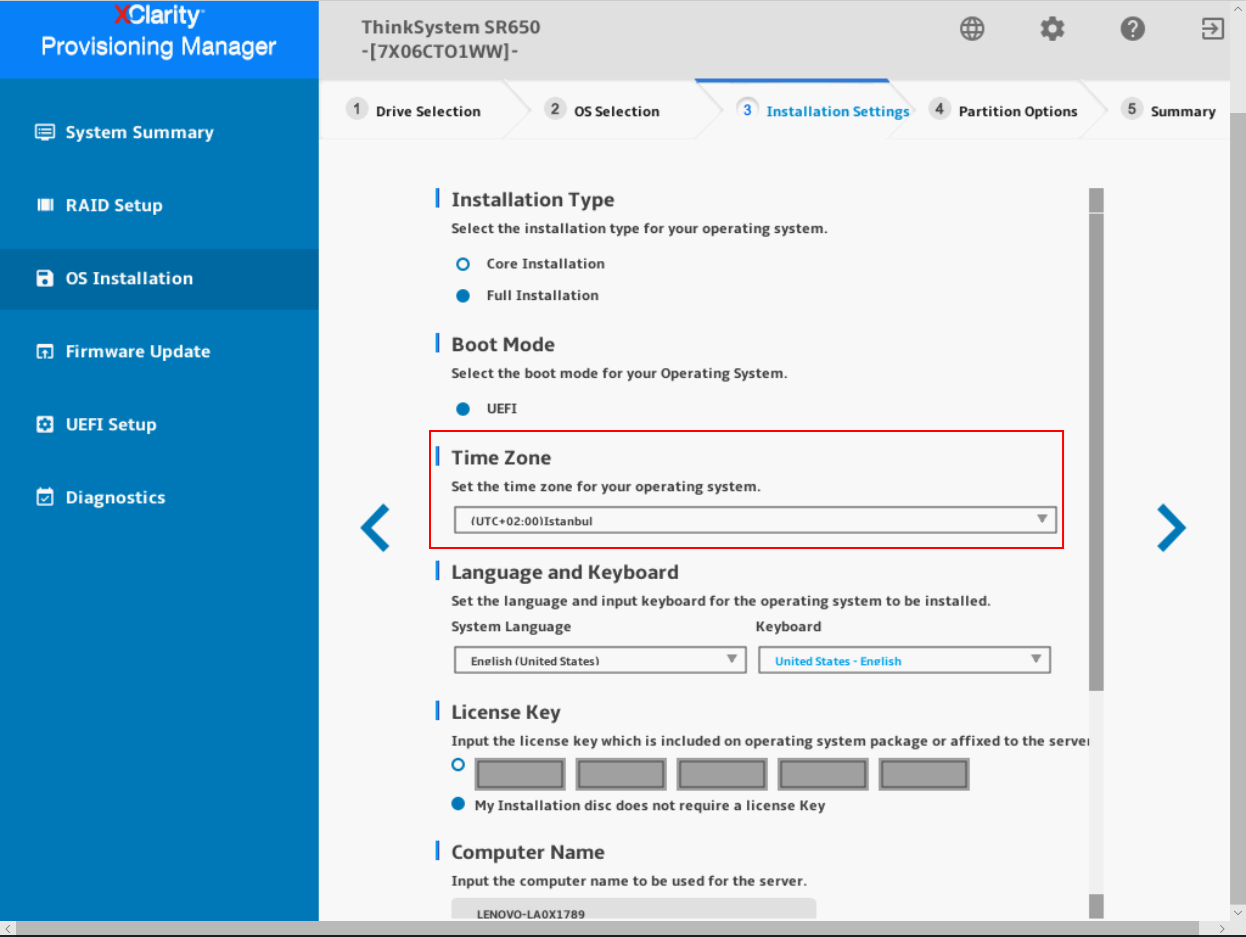Open Firmware Update in sidebar
Image resolution: width=1246 pixels, height=937 pixels.
click(159, 351)
